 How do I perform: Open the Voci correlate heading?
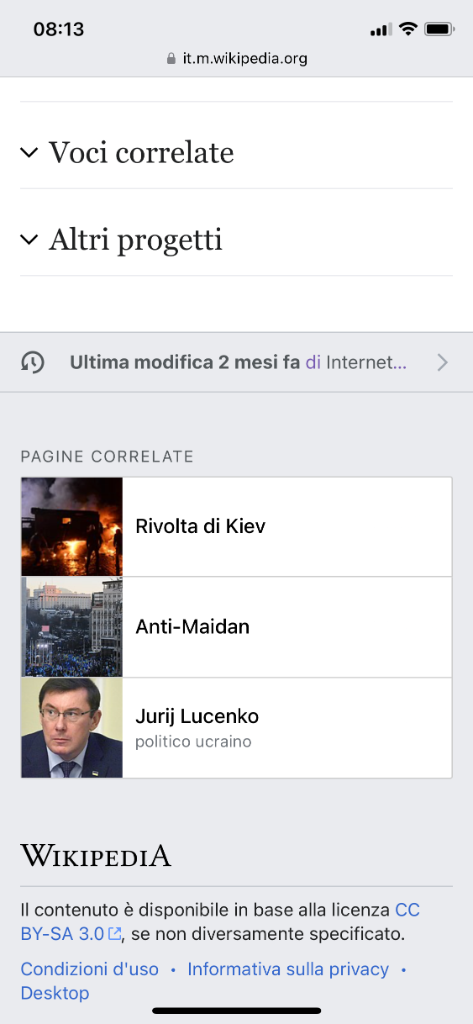(x=141, y=153)
